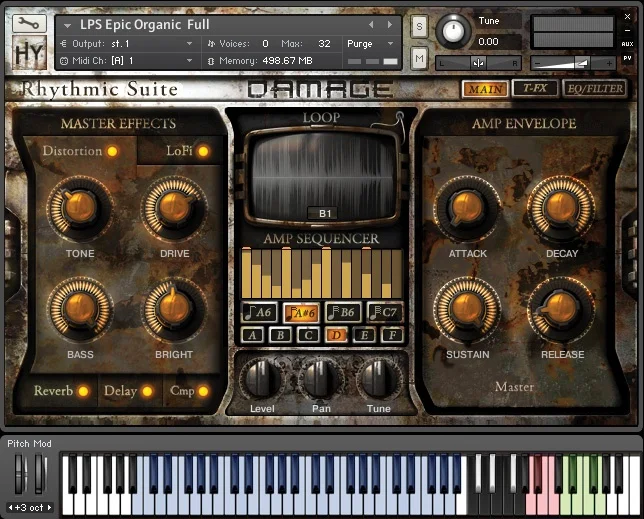
Task: Click the DECAY envelope knob
Action: tap(561, 208)
